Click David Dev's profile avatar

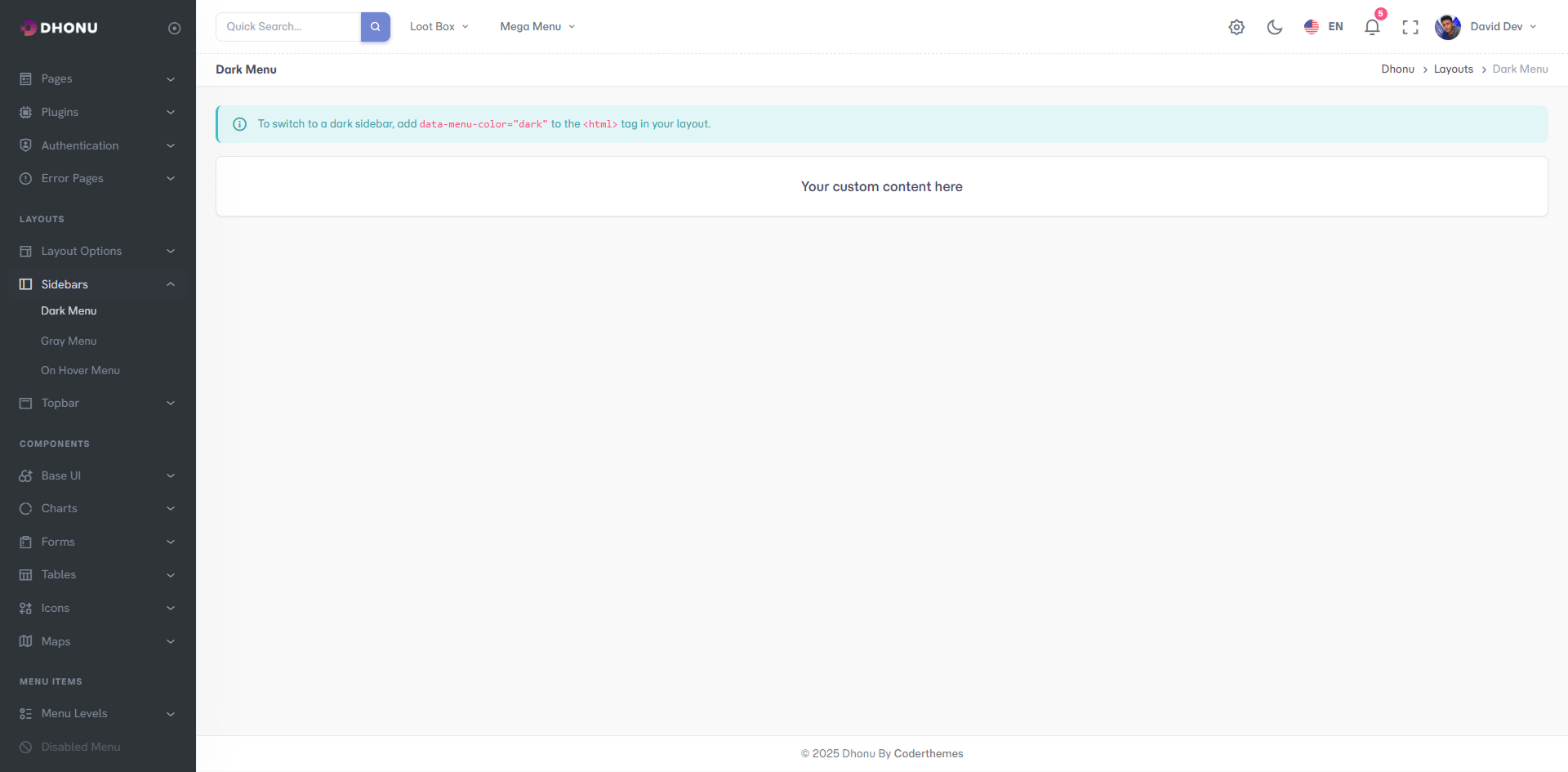pos(1447,27)
